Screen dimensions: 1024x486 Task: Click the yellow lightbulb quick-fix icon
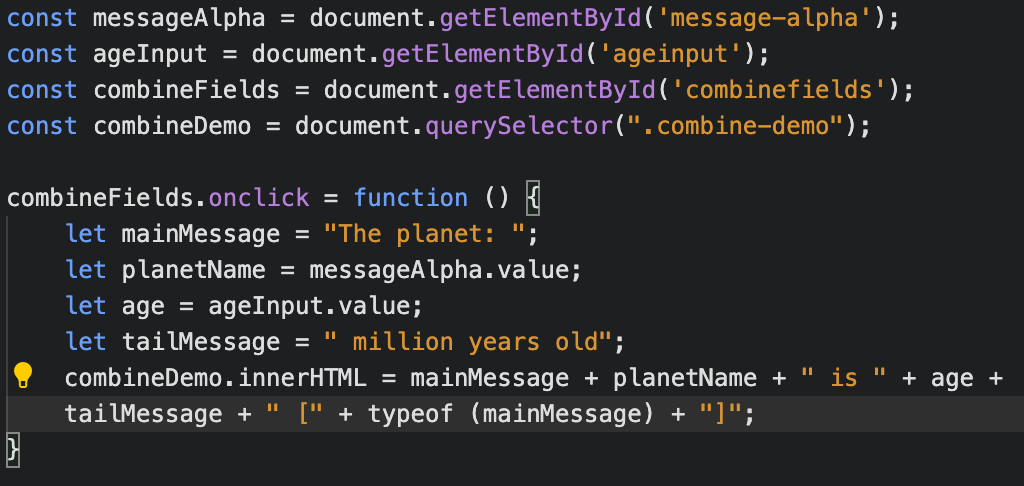[x=22, y=376]
